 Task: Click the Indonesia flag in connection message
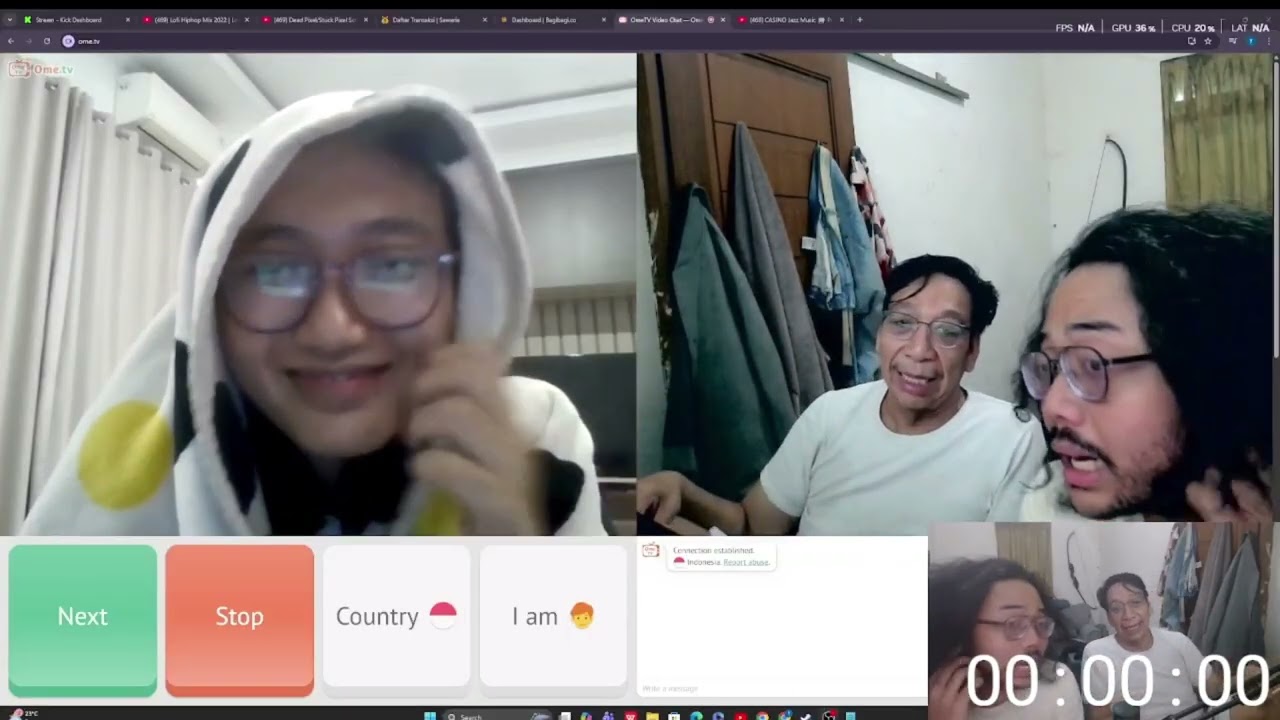(x=679, y=562)
